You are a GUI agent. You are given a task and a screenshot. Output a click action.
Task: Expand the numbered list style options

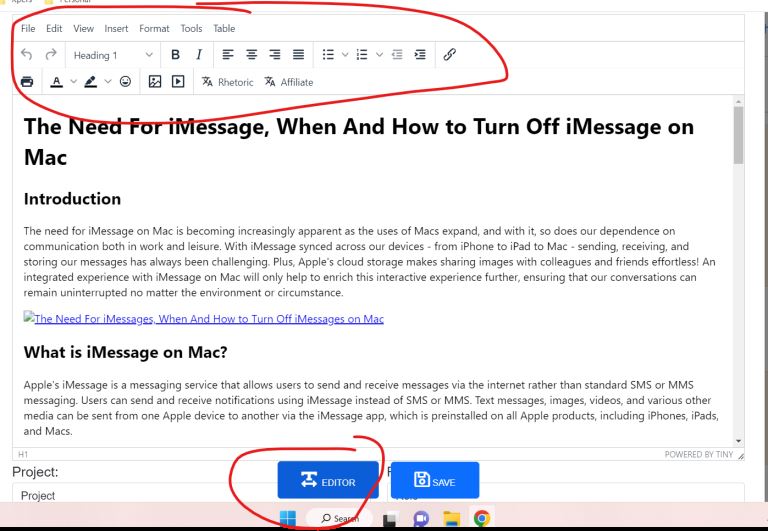click(x=379, y=54)
